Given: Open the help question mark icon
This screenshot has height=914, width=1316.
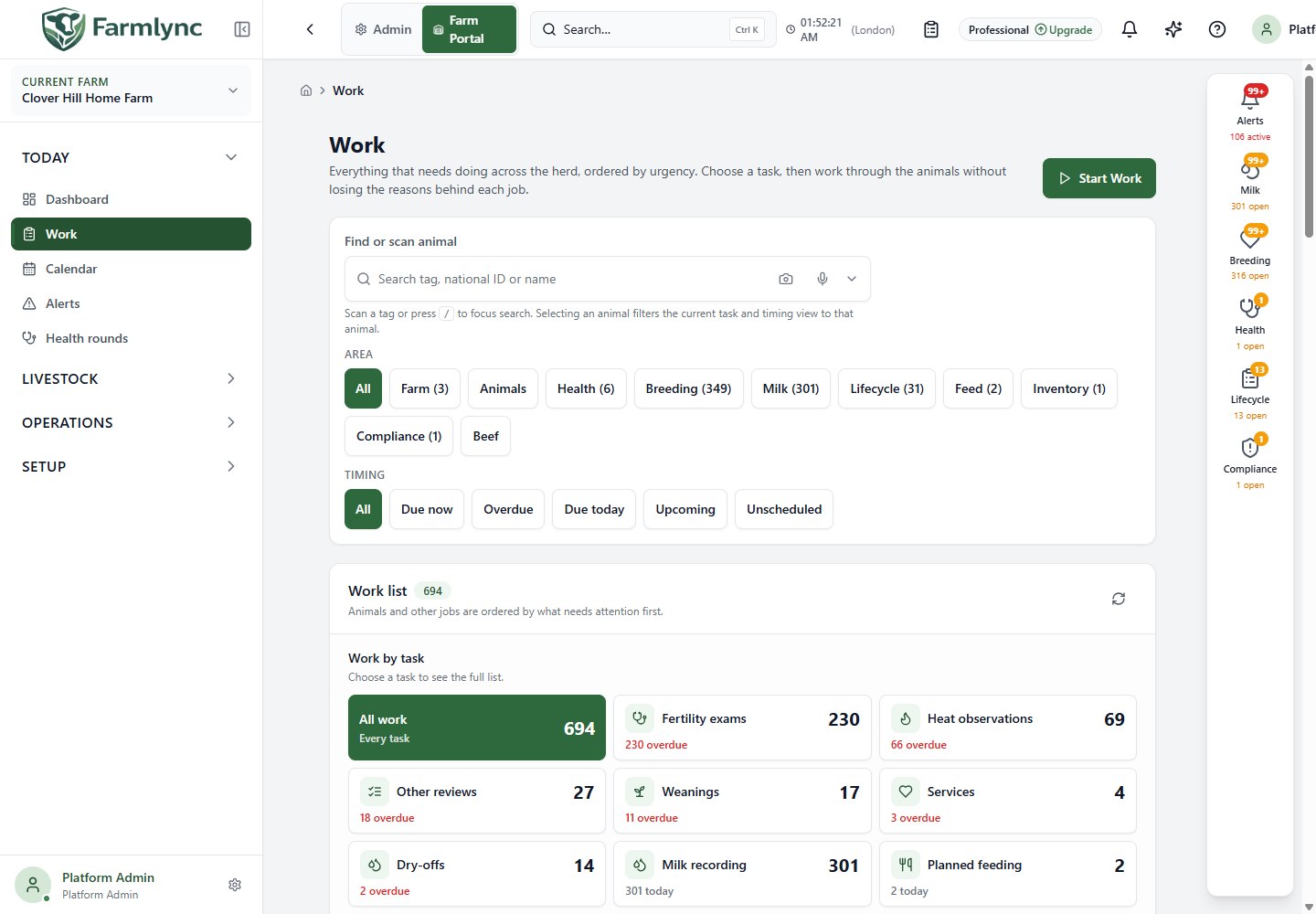Looking at the screenshot, I should pos(1217,29).
